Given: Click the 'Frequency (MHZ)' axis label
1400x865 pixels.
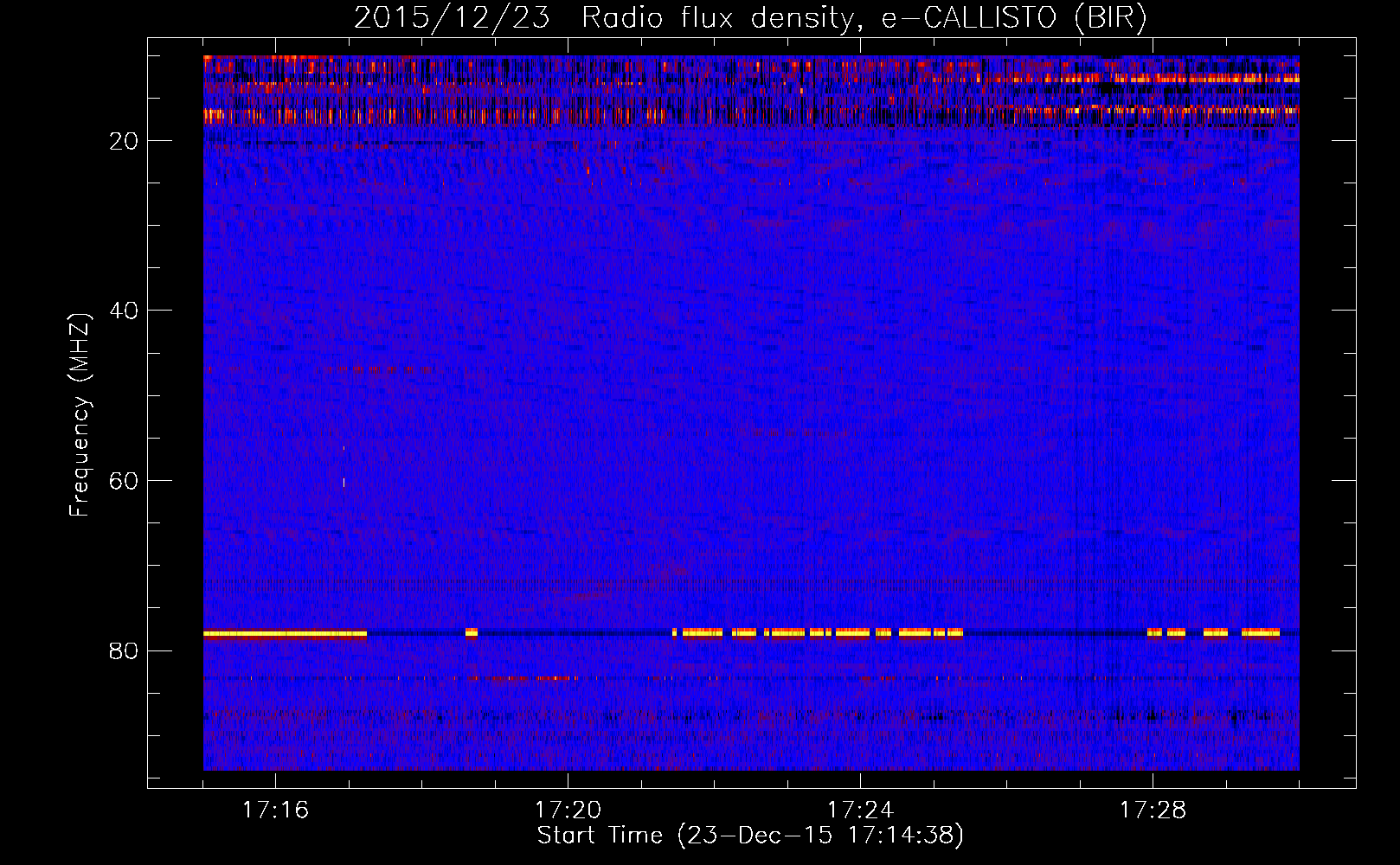Looking at the screenshot, I should (x=80, y=416).
